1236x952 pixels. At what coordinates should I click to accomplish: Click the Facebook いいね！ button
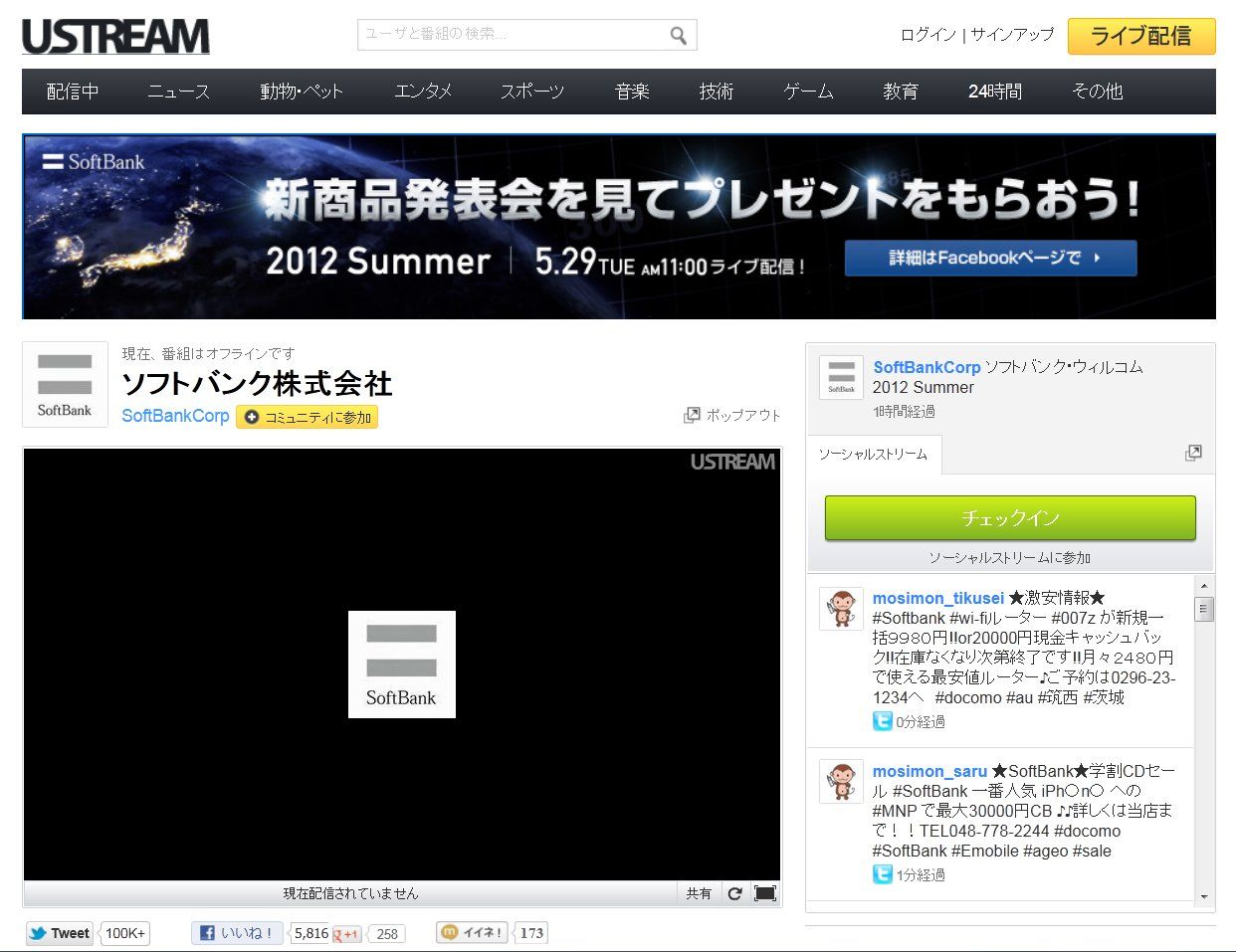pyautogui.click(x=237, y=933)
